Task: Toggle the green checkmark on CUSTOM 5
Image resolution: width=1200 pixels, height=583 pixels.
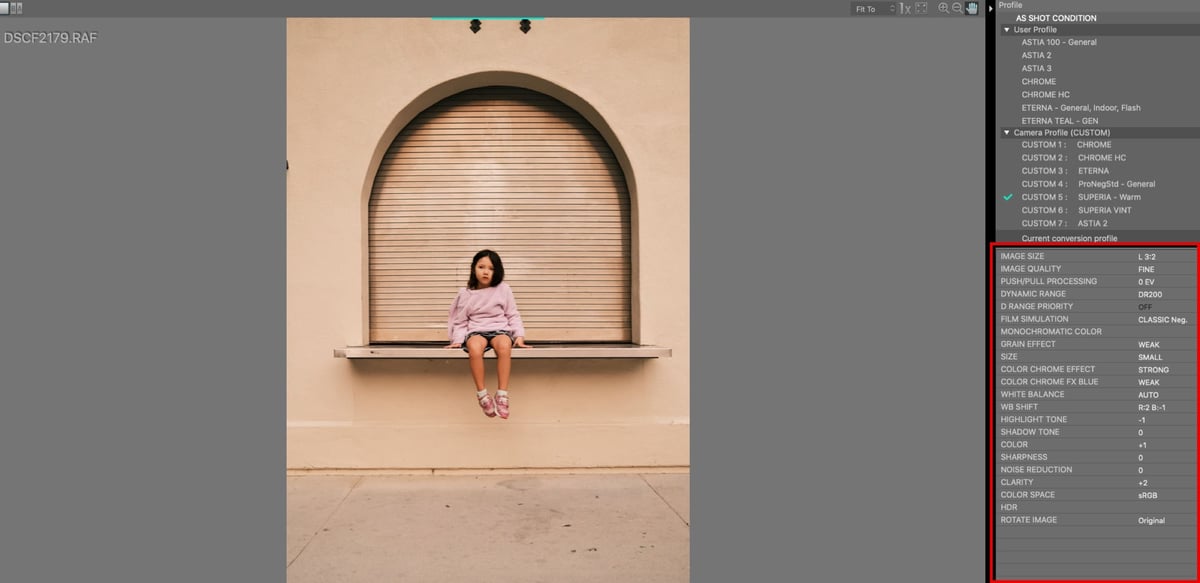Action: click(x=1007, y=196)
